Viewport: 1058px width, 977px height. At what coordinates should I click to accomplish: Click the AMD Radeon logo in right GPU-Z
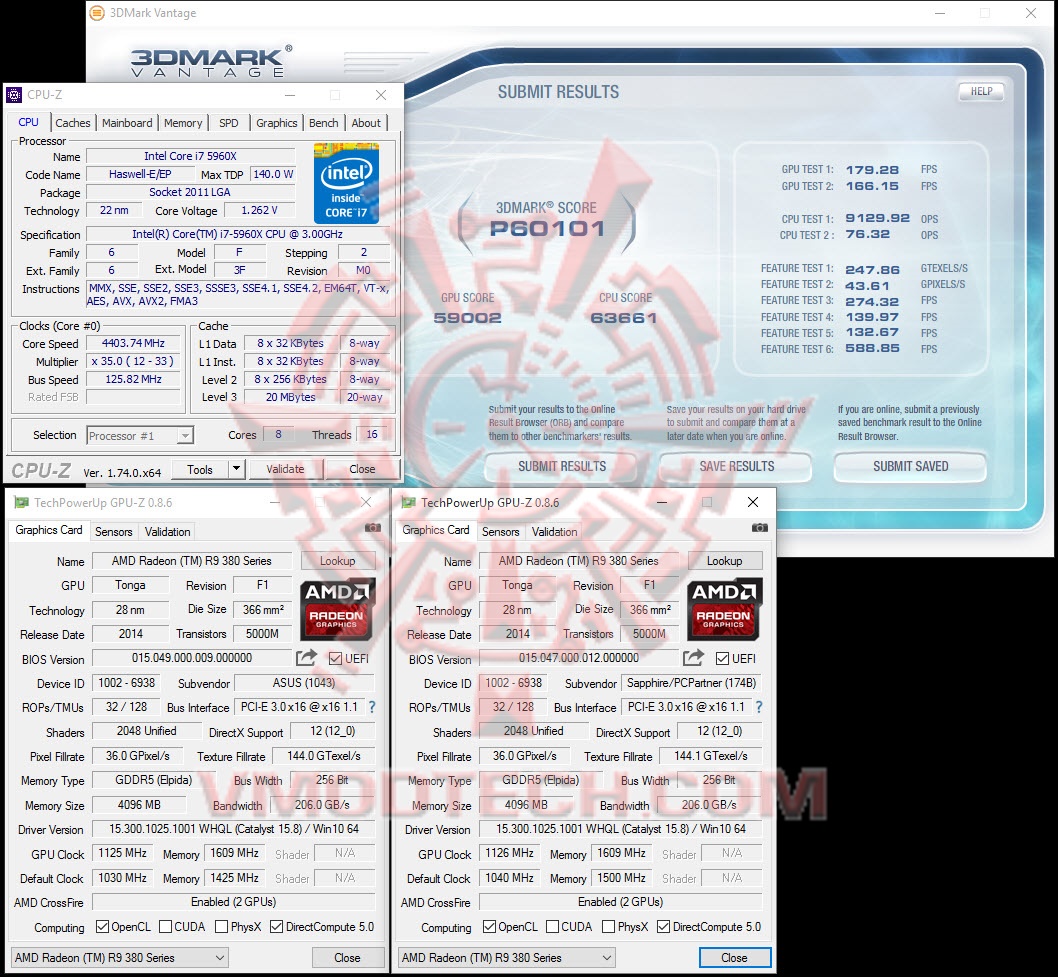pos(724,609)
